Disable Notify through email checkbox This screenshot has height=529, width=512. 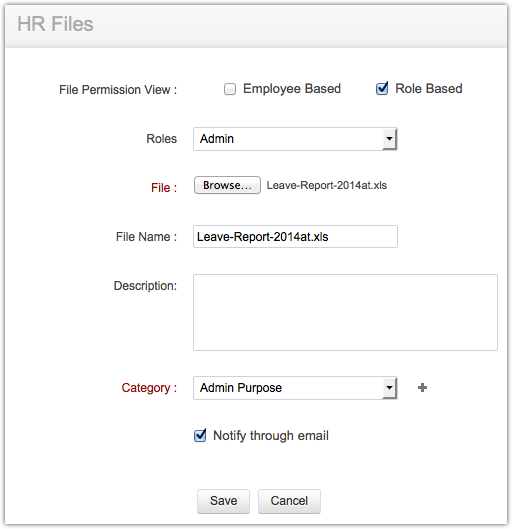tap(200, 436)
